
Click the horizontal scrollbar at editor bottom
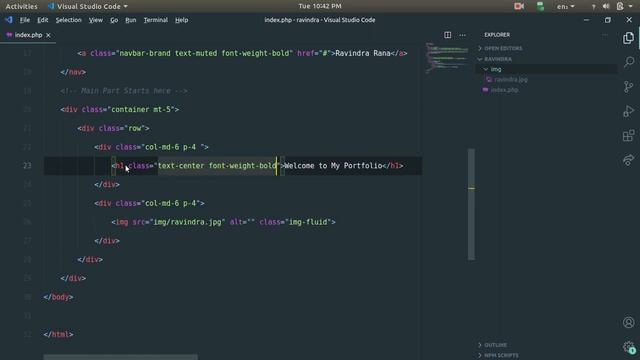pyautogui.click(x=120, y=357)
